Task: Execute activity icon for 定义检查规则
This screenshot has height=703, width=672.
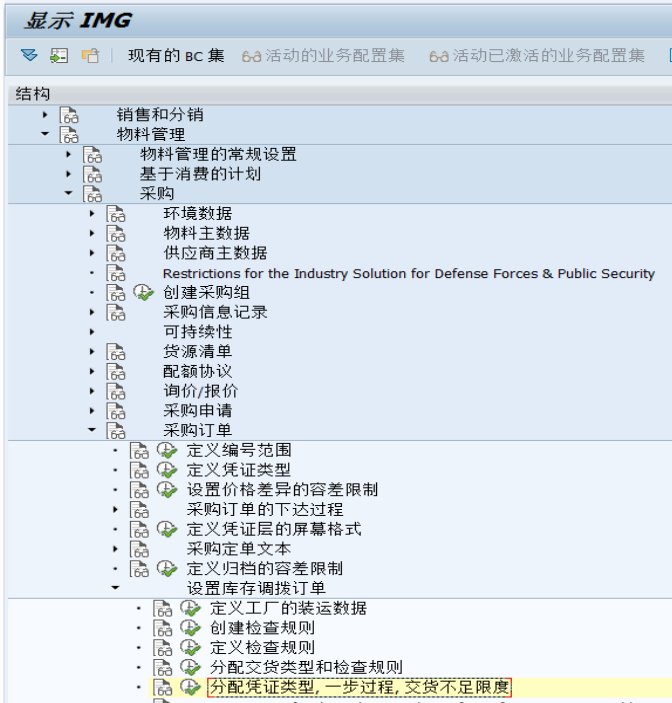Action: click(x=190, y=647)
